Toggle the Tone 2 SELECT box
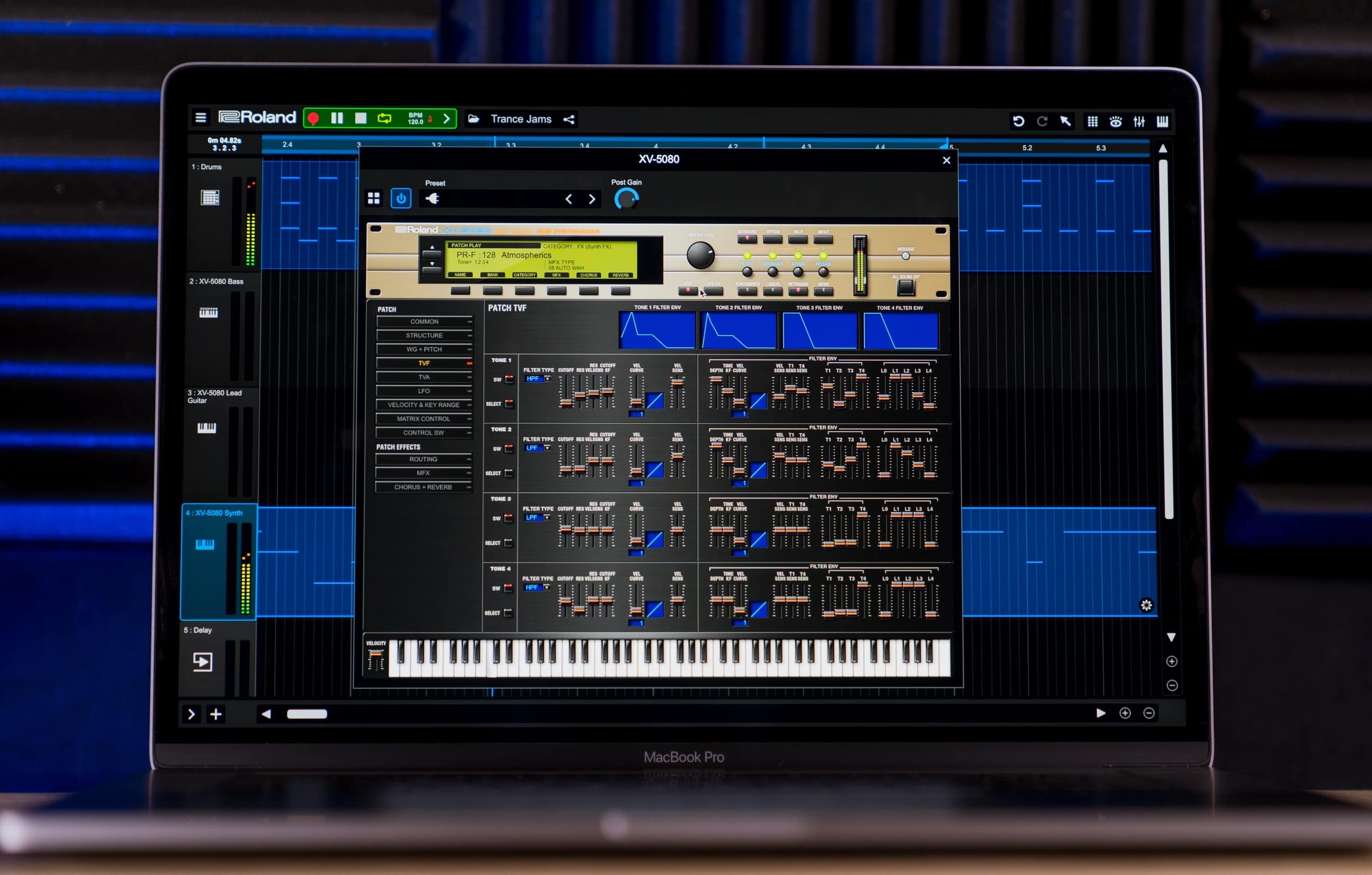The height and width of the screenshot is (875, 1372). click(509, 473)
